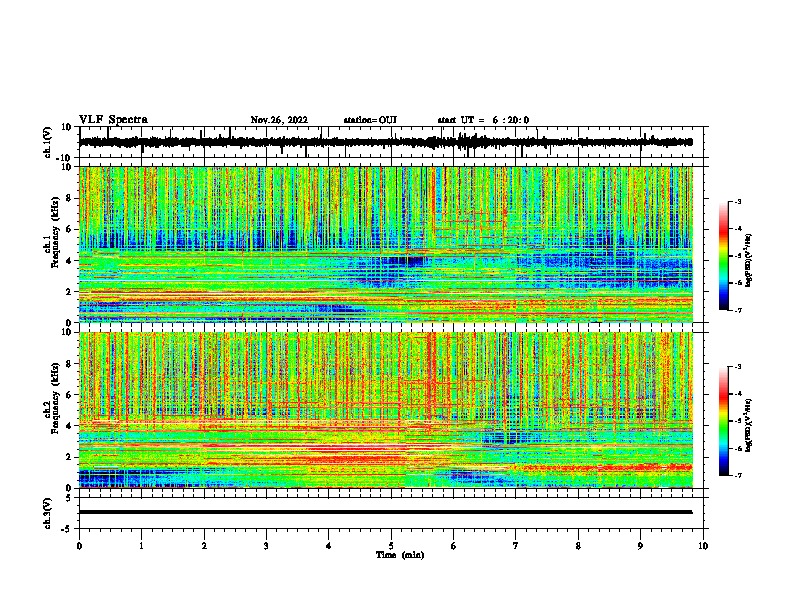Select the "start UT = 6:20:0" header text
Screen dimensions: 792x612
483,120
